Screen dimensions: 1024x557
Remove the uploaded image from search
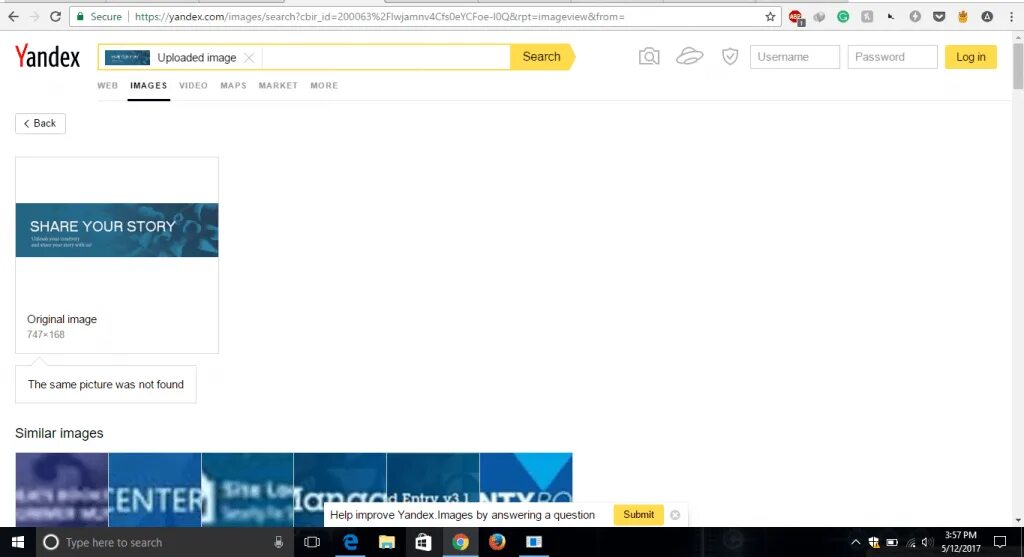pos(249,57)
